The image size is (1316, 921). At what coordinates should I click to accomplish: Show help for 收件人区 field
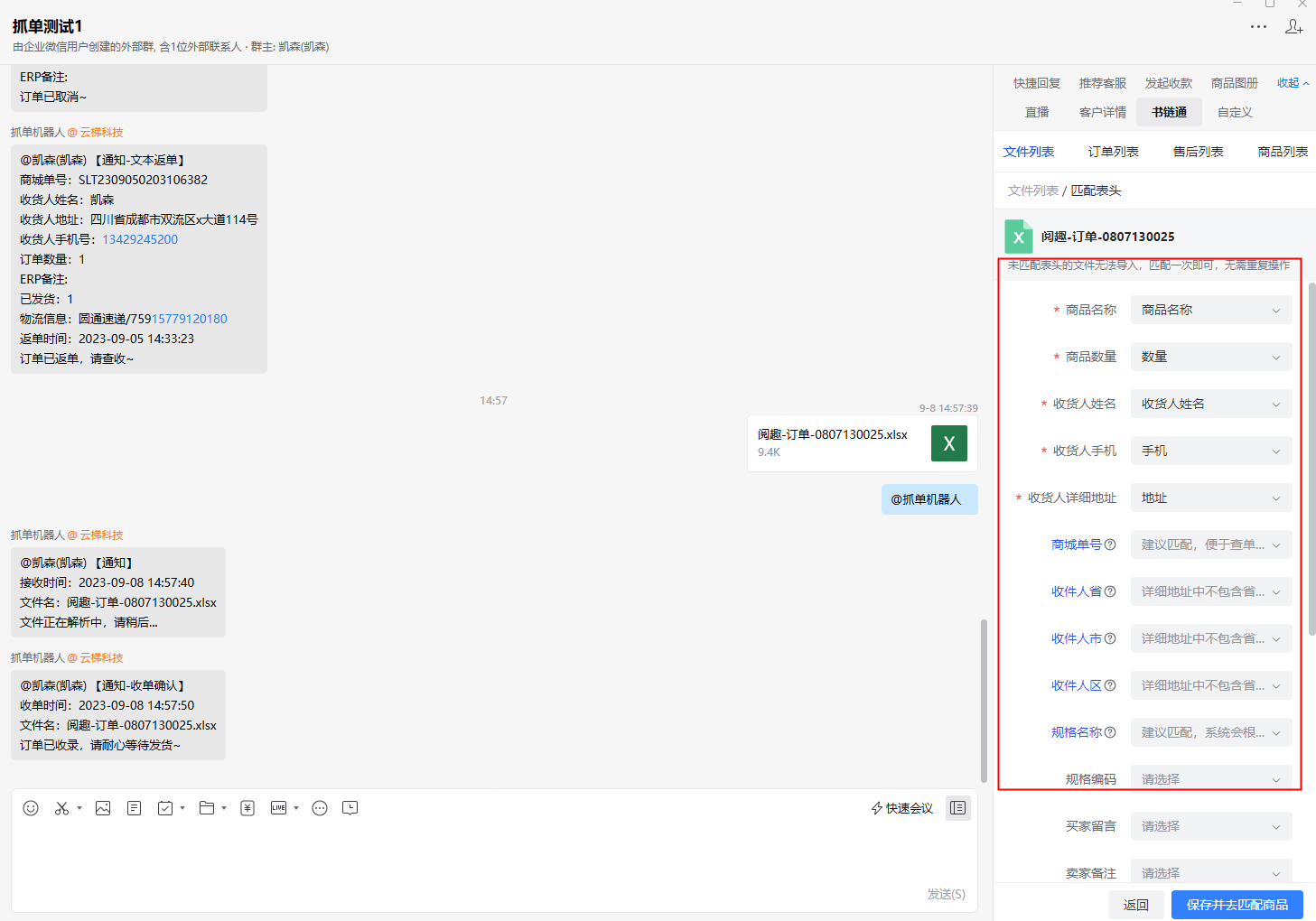coord(1110,685)
